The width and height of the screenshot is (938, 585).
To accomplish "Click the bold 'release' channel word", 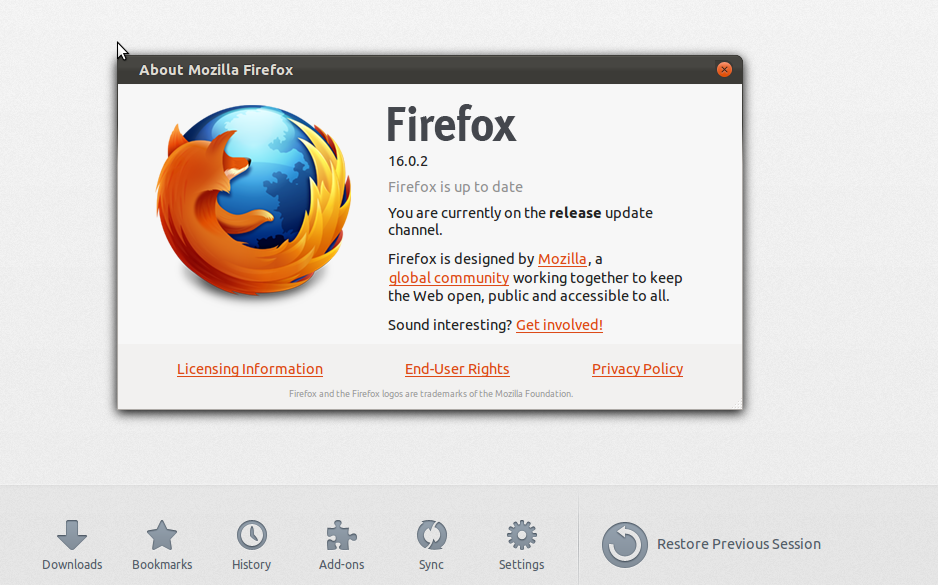I will click(x=575, y=213).
